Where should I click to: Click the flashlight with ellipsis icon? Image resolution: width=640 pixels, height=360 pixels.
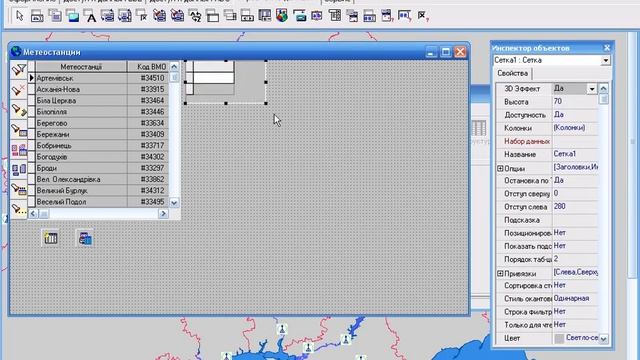click(18, 209)
